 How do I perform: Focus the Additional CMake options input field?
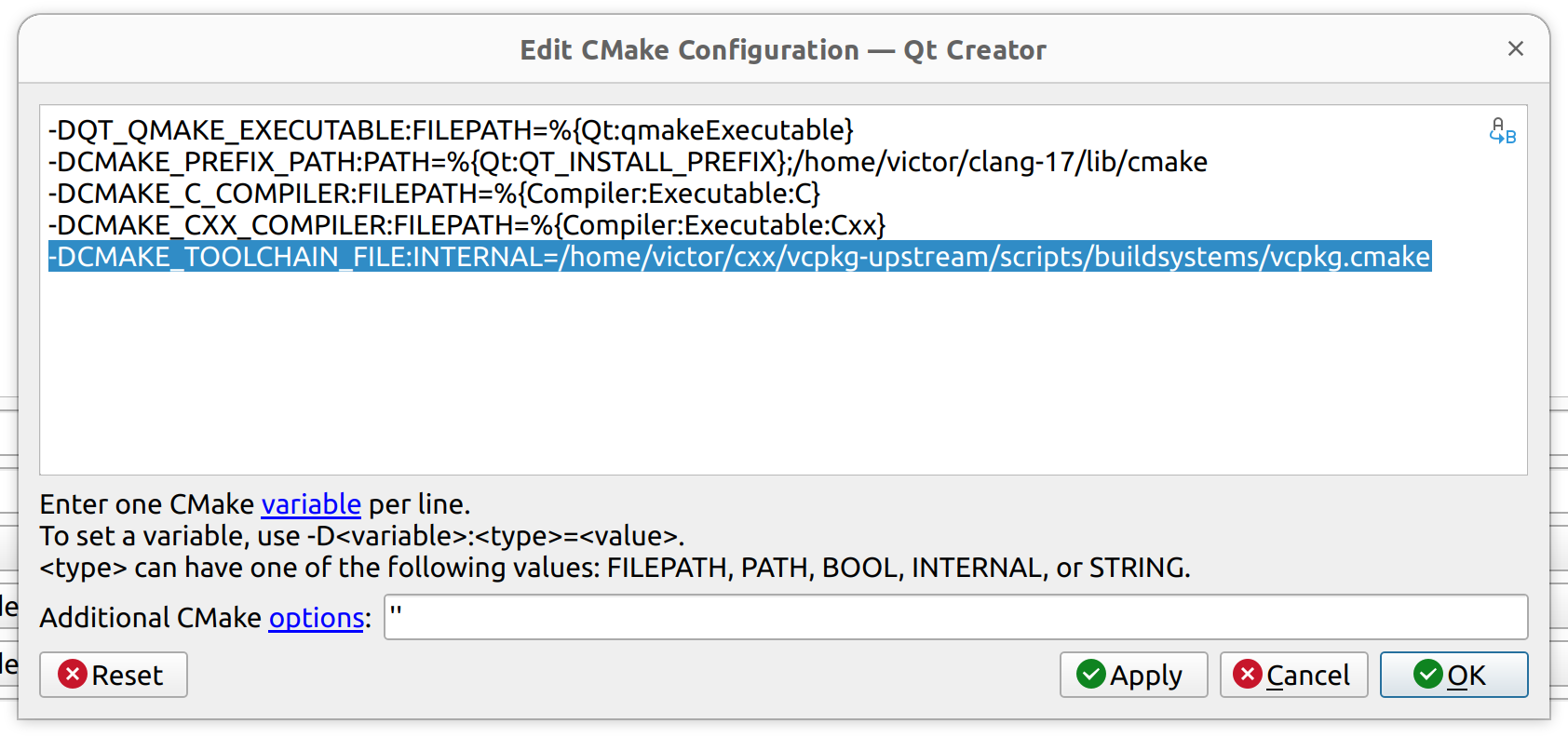pos(955,617)
